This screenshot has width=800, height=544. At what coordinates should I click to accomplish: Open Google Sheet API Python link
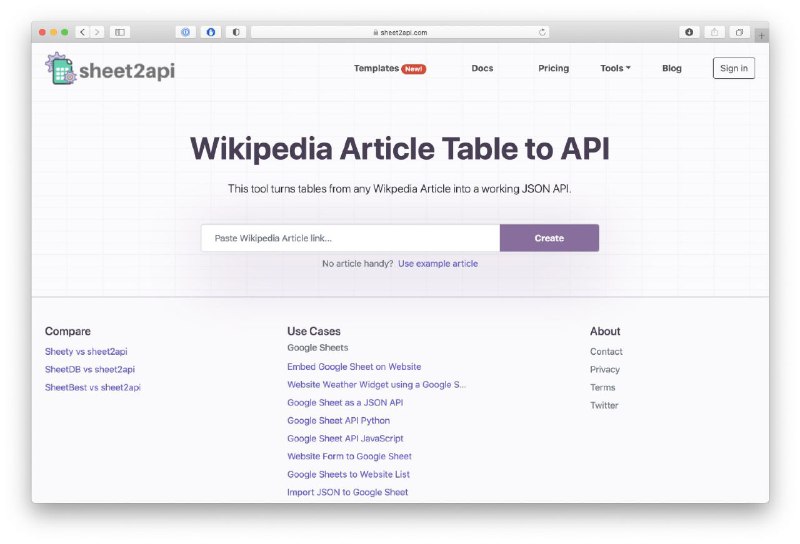[x=338, y=421]
